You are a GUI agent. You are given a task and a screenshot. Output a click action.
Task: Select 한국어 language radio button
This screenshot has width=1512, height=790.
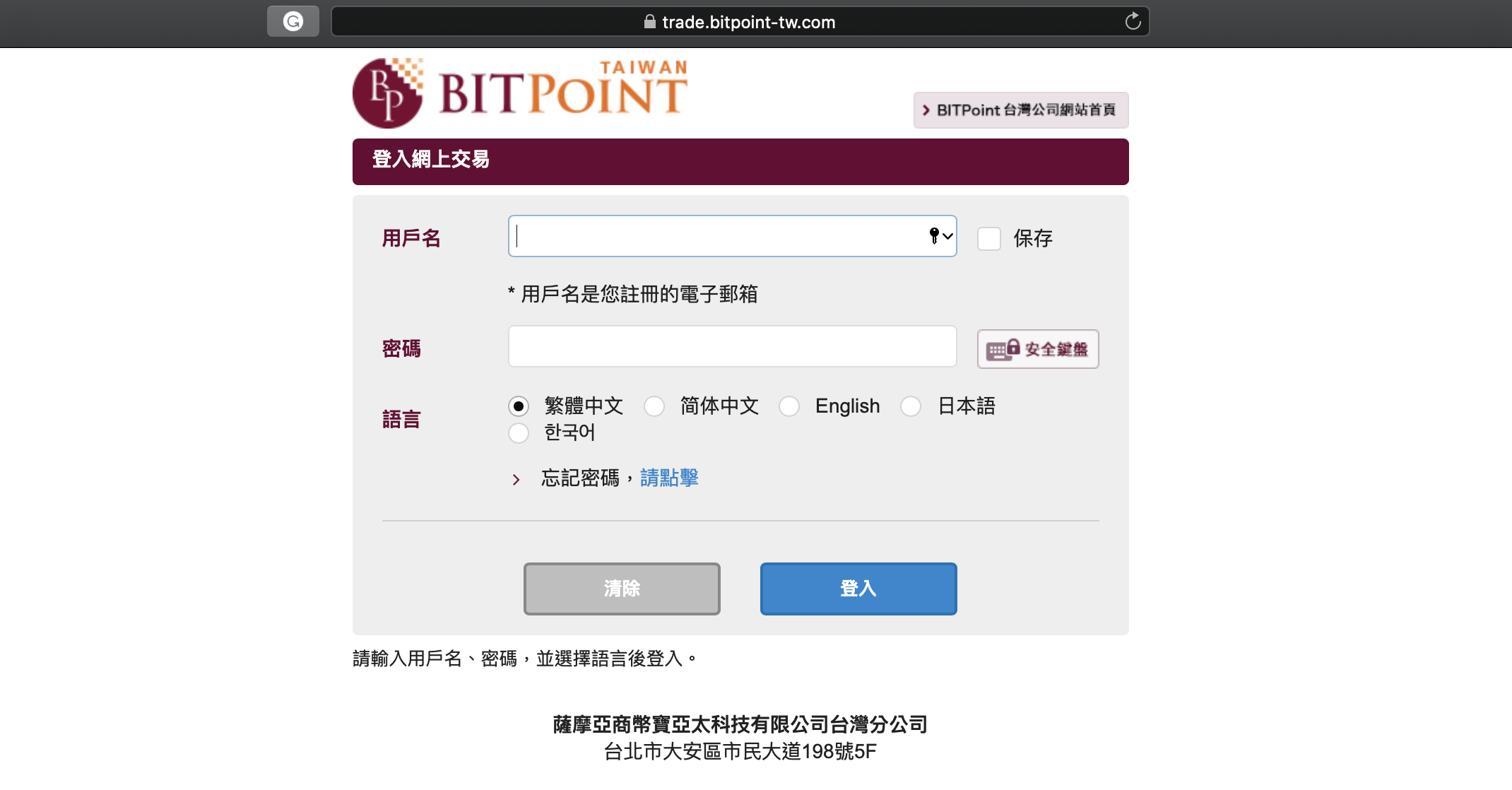(x=519, y=432)
